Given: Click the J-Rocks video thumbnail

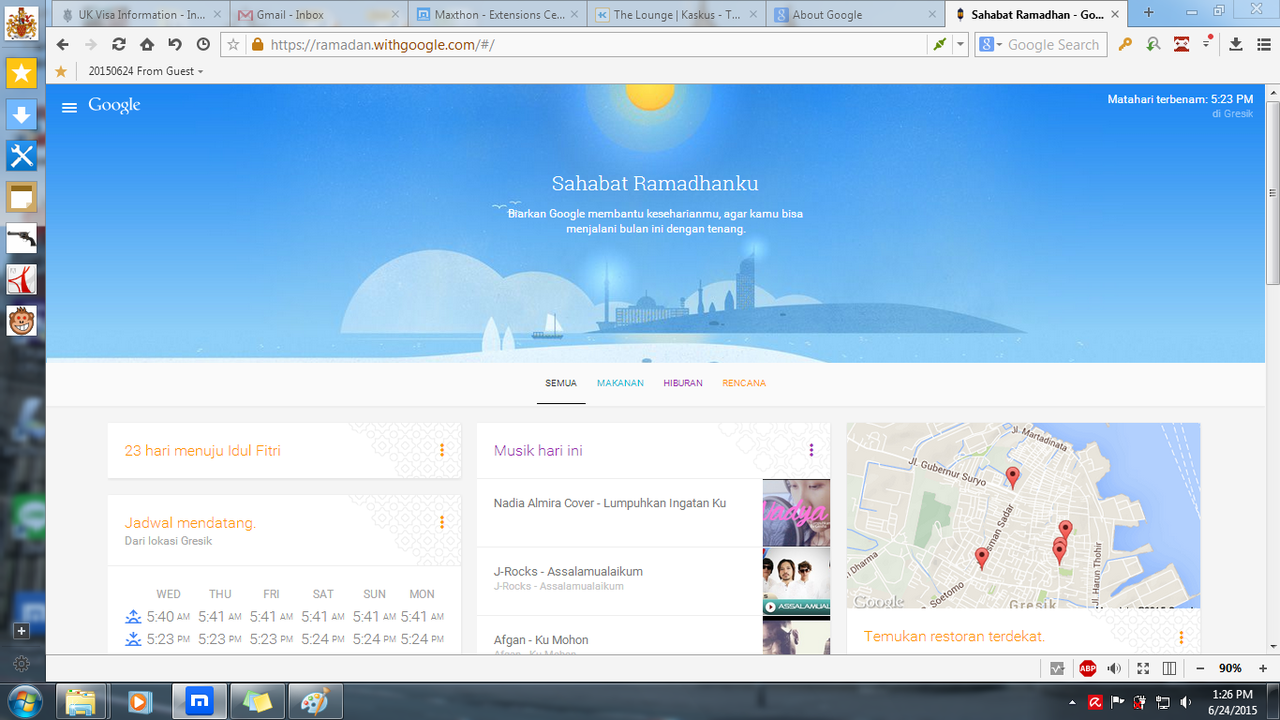Looking at the screenshot, I should 796,581.
